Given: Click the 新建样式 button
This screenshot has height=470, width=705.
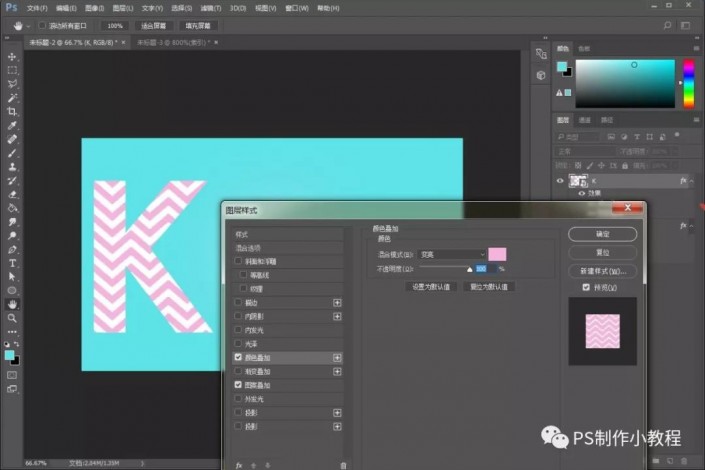Looking at the screenshot, I should coord(602,271).
